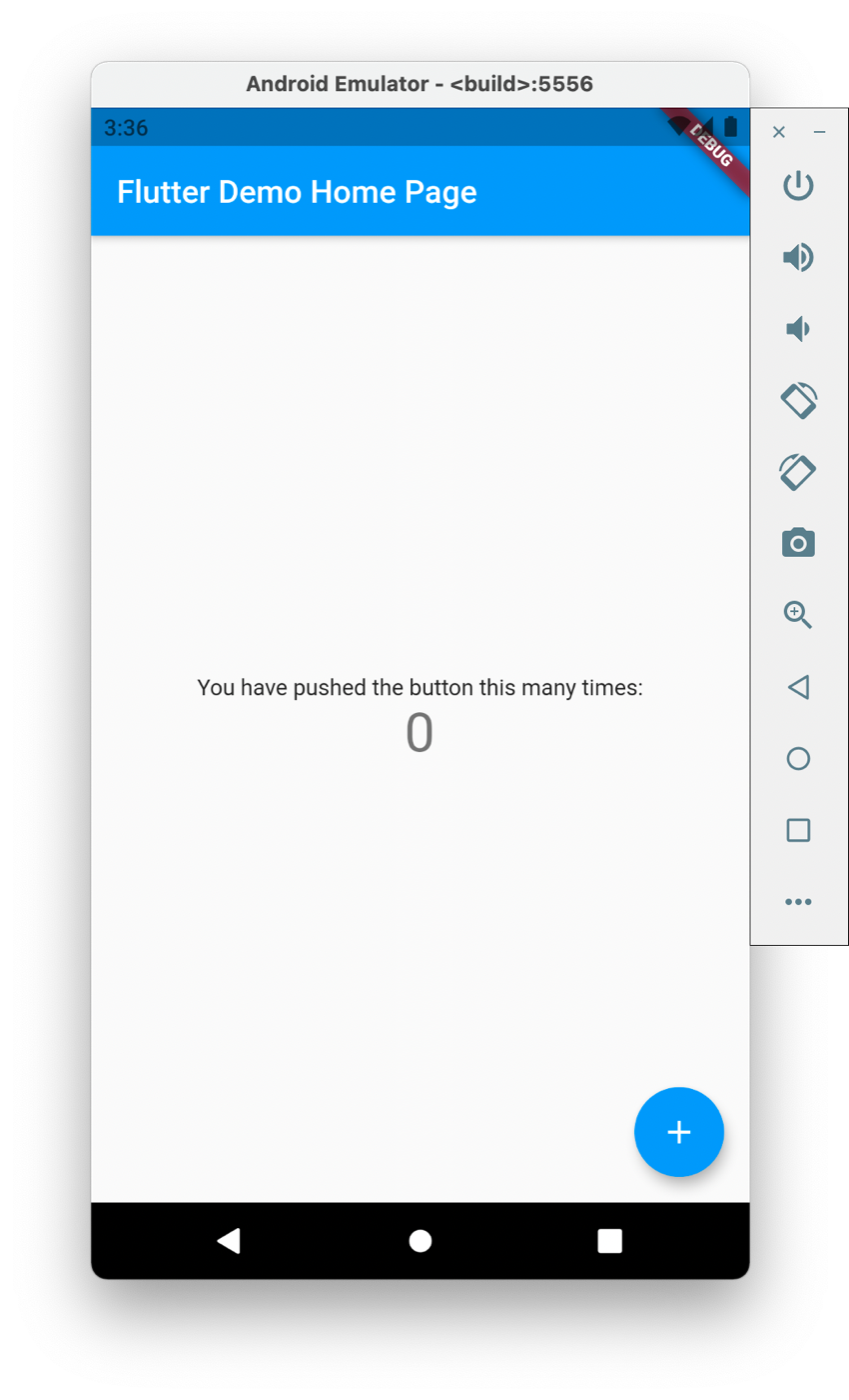Click the emulator power button icon
This screenshot has width=849, height=1400.
click(x=798, y=186)
